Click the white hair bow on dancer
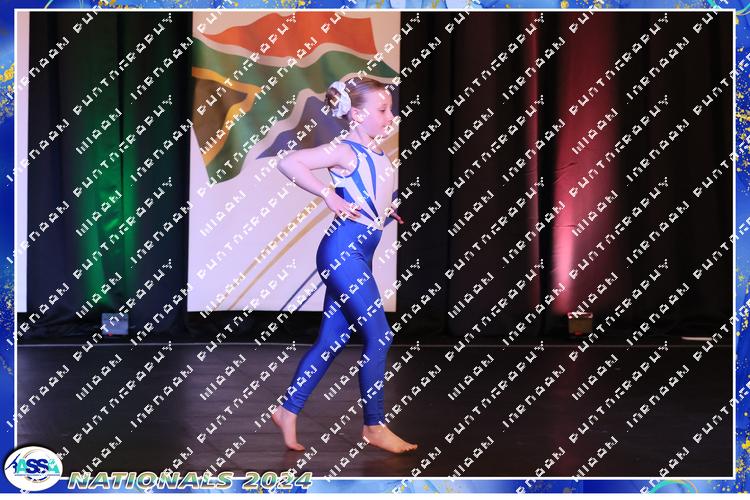Viewport: 750px width, 500px height. coord(341,99)
